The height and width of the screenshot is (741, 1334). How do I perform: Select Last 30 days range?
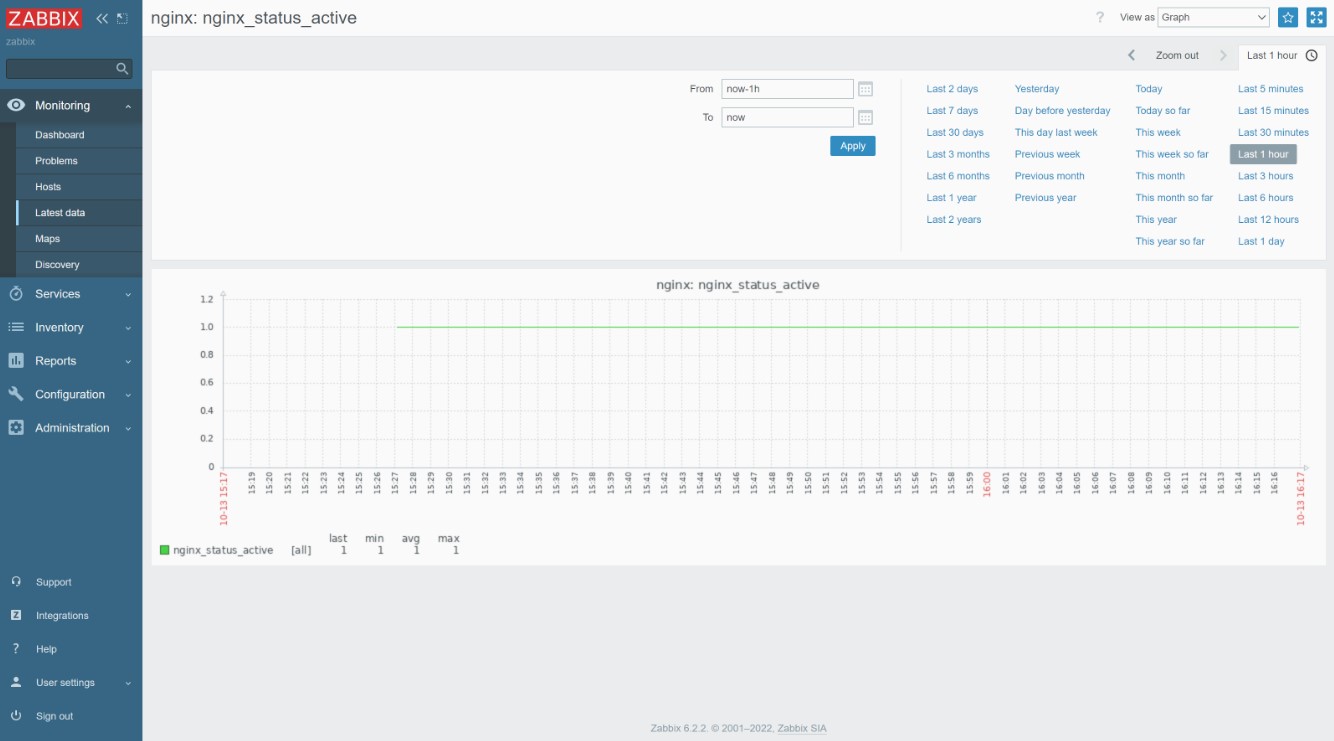[955, 133]
